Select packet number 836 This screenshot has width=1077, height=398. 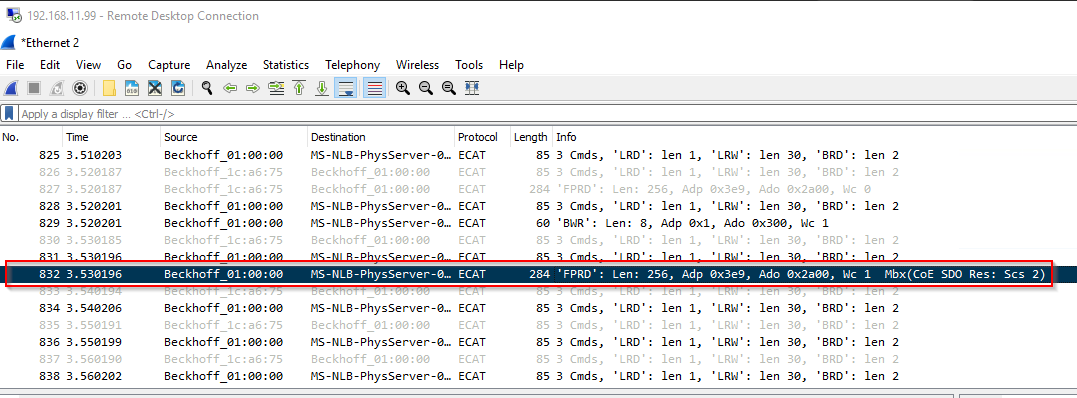538,342
